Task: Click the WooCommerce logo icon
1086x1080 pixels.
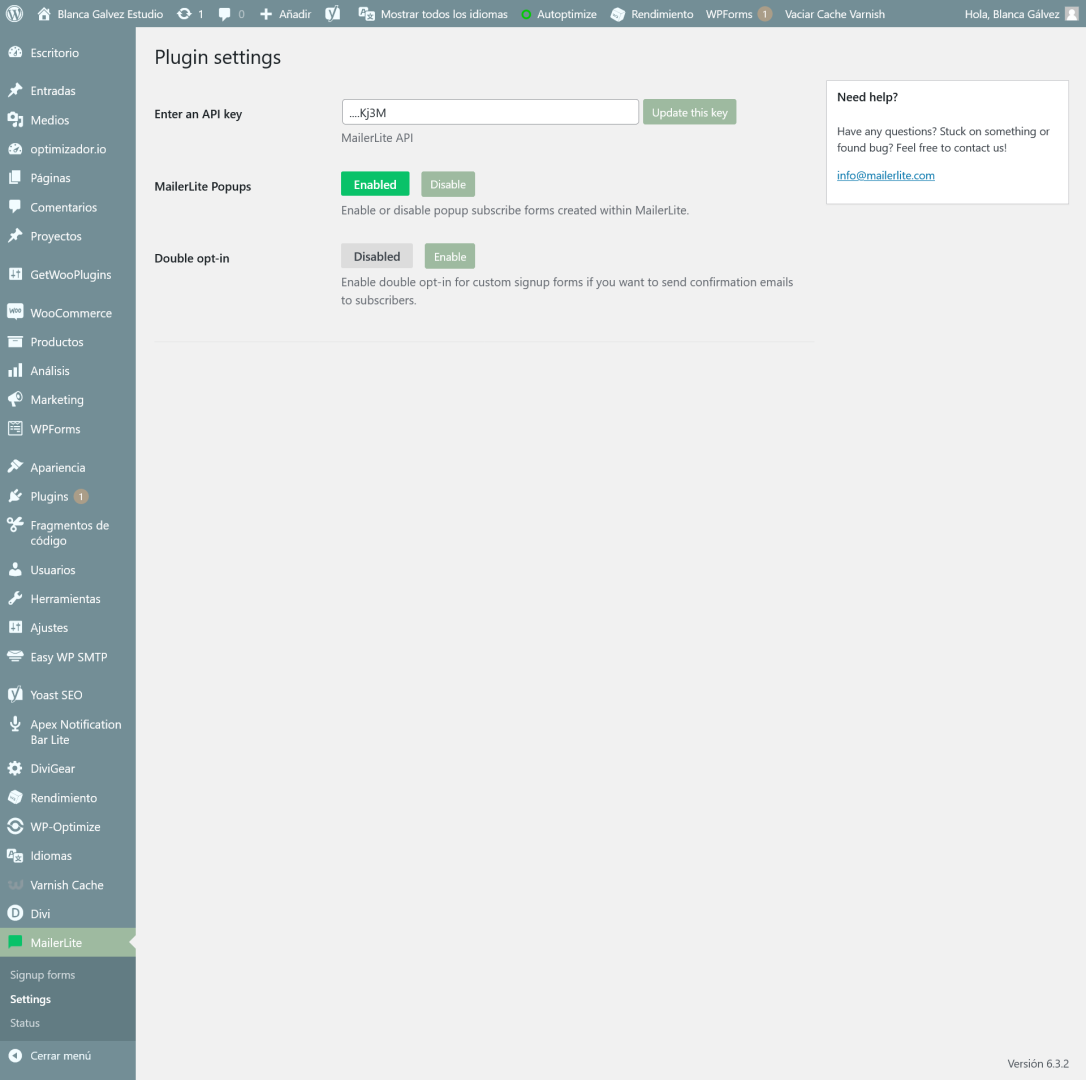Action: (x=15, y=312)
